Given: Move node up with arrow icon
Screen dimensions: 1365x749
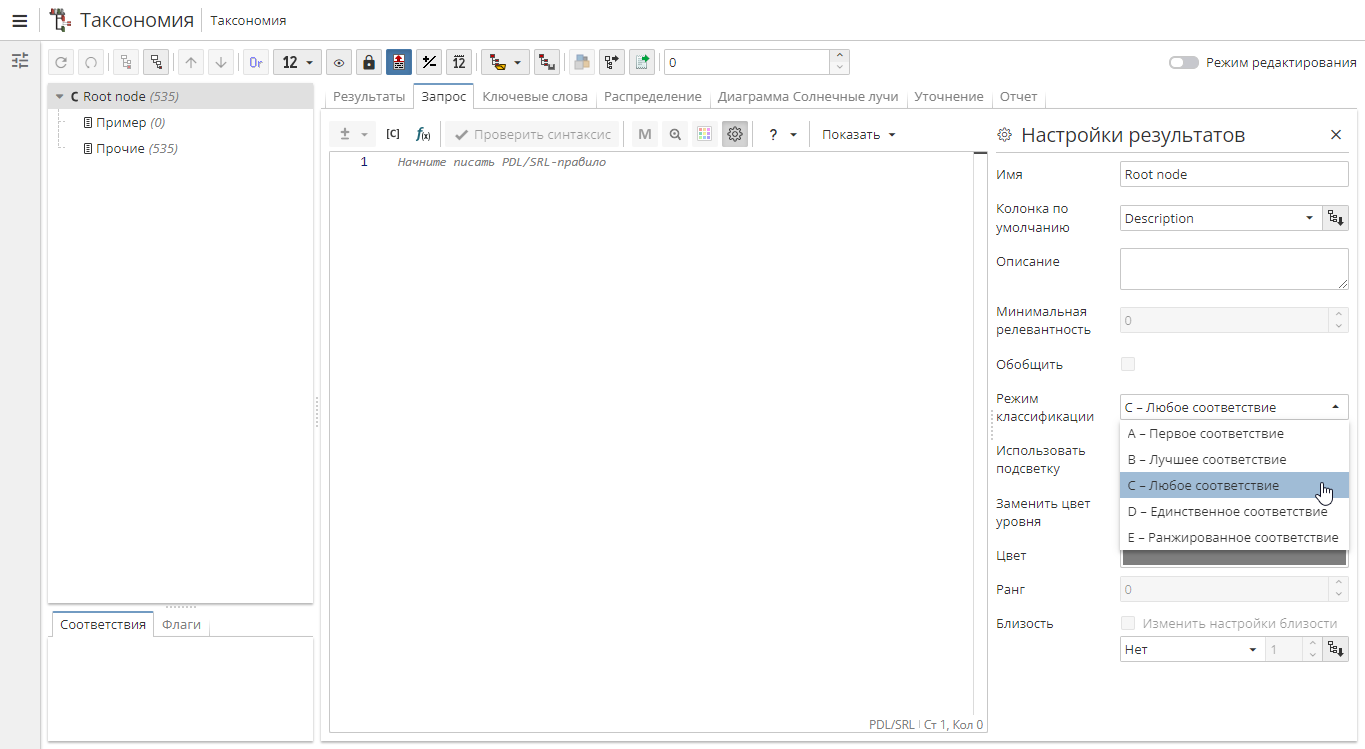Looking at the screenshot, I should 191,62.
